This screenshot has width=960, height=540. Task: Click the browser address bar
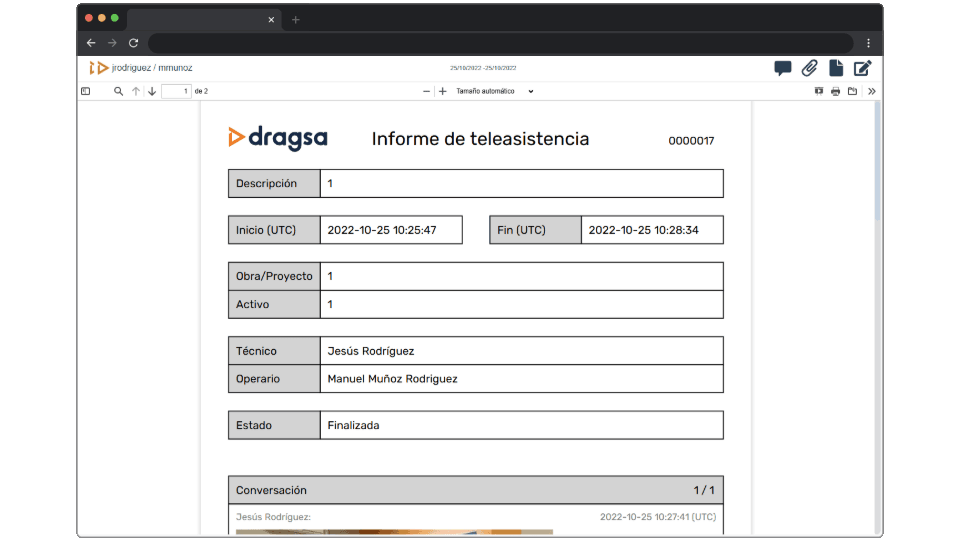(x=501, y=43)
